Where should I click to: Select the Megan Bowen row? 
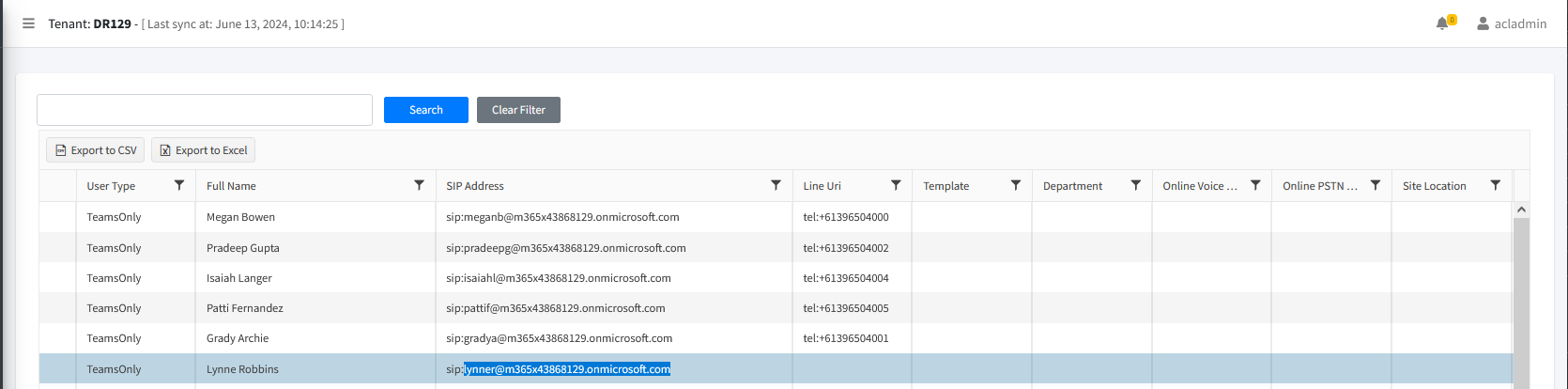point(240,217)
